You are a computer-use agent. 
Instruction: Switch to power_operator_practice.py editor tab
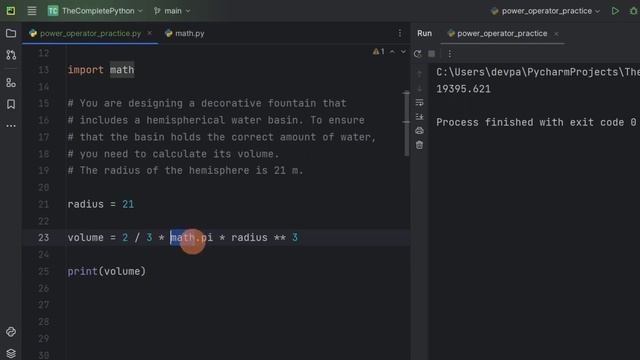(90, 33)
